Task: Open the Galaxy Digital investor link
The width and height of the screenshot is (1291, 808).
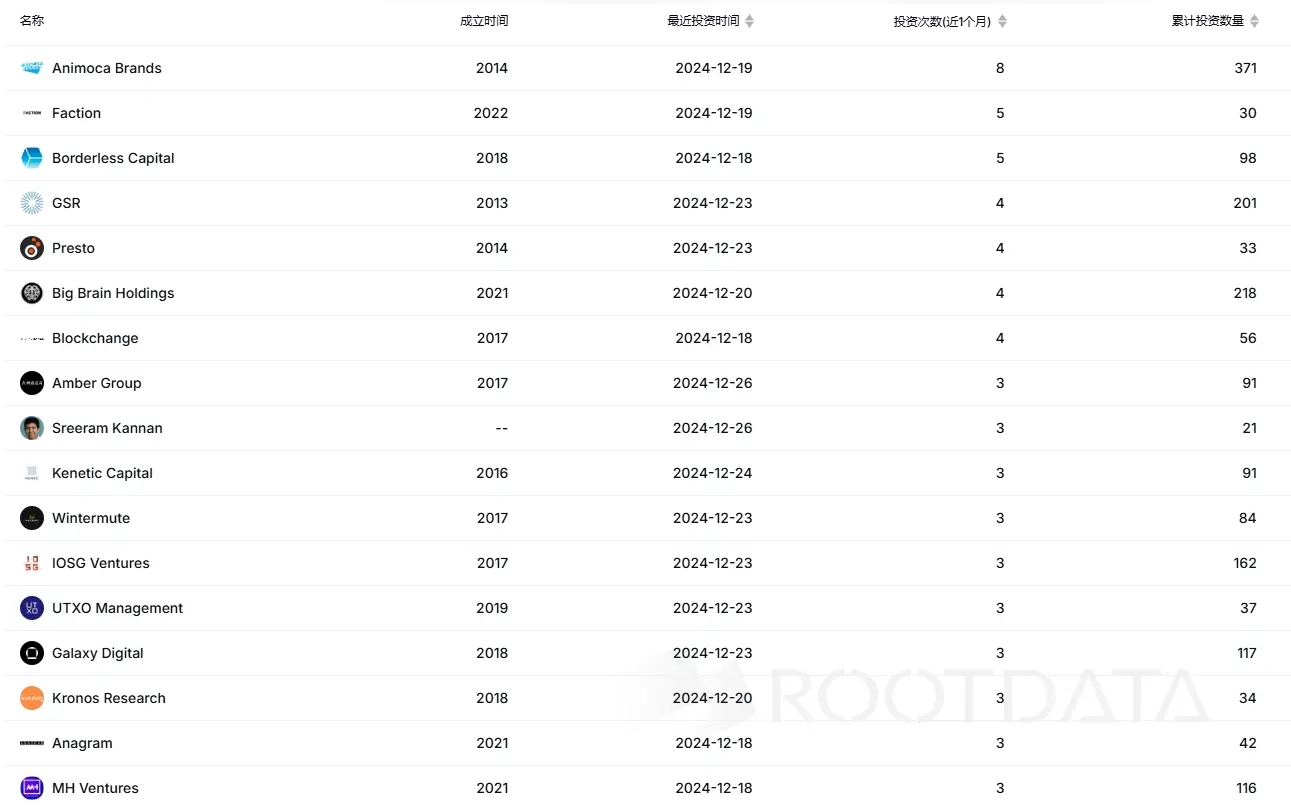Action: (98, 653)
